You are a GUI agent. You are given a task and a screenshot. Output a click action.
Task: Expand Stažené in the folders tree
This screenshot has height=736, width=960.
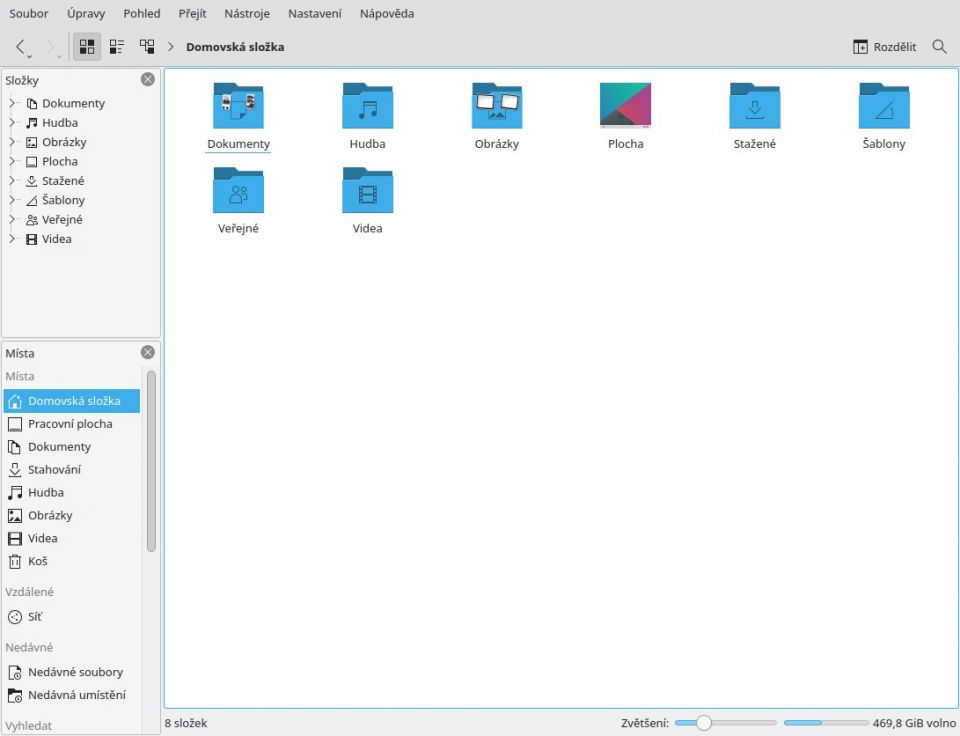pyautogui.click(x=12, y=181)
